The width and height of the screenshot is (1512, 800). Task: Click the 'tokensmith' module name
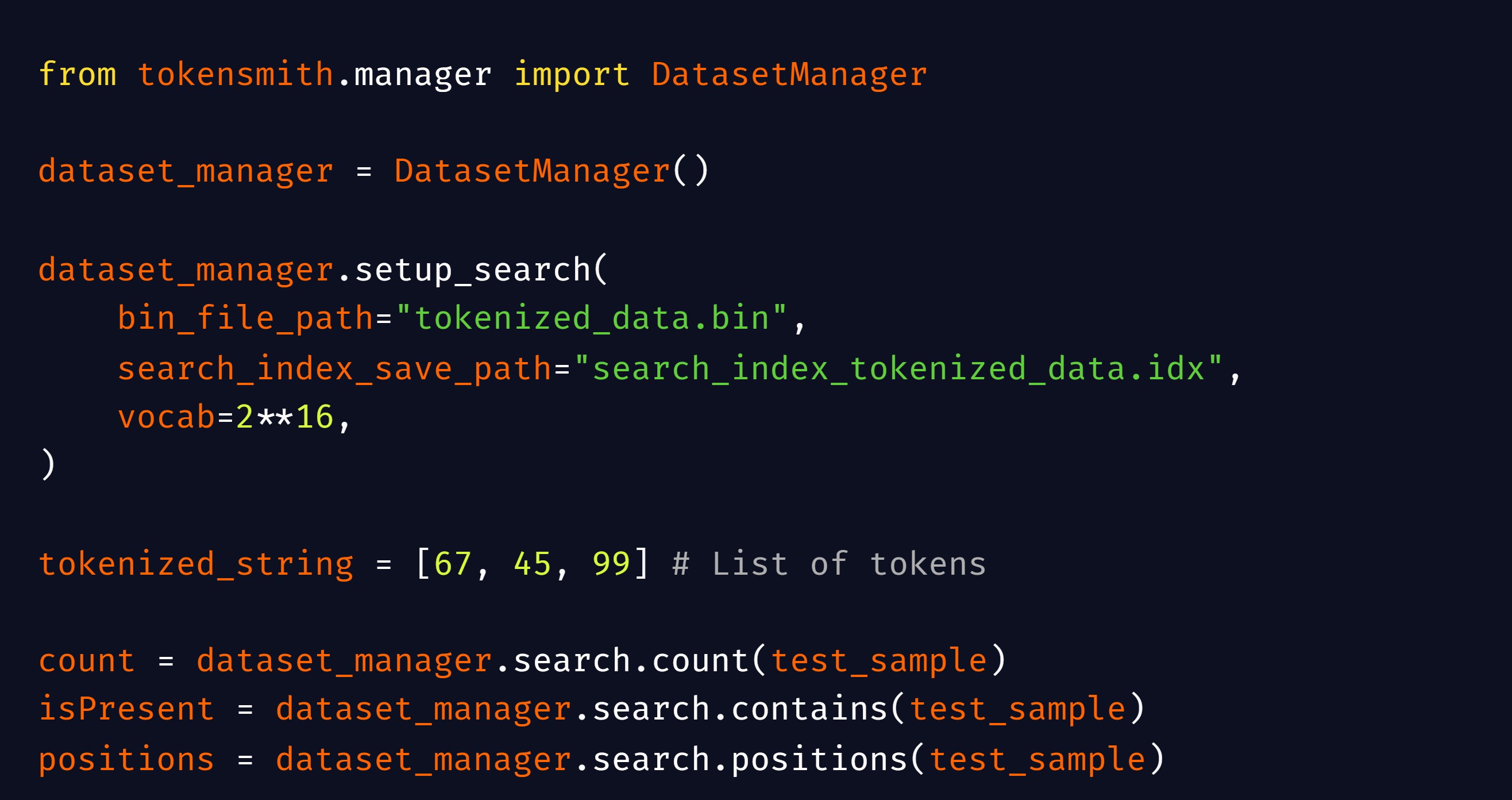236,75
